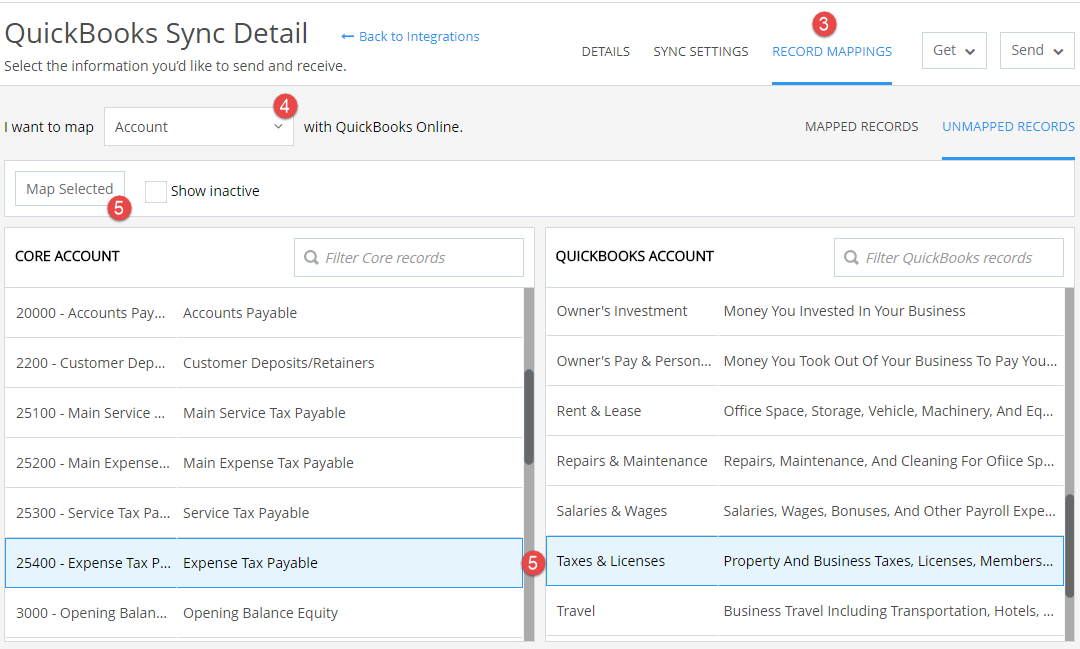Click the Customer Deposits/Retainers description cell
This screenshot has width=1080, height=649.
pyautogui.click(x=278, y=363)
